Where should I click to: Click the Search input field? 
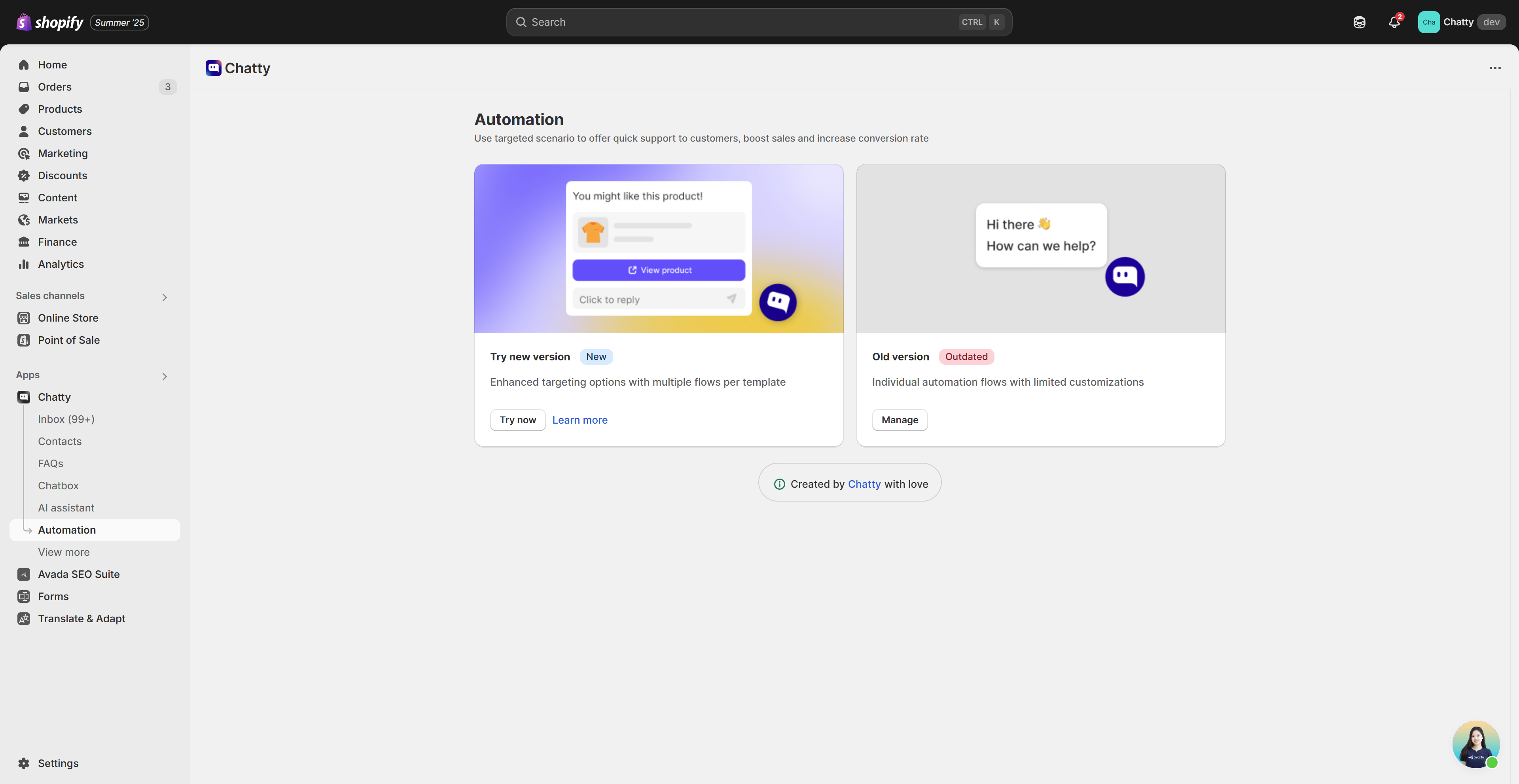(759, 22)
